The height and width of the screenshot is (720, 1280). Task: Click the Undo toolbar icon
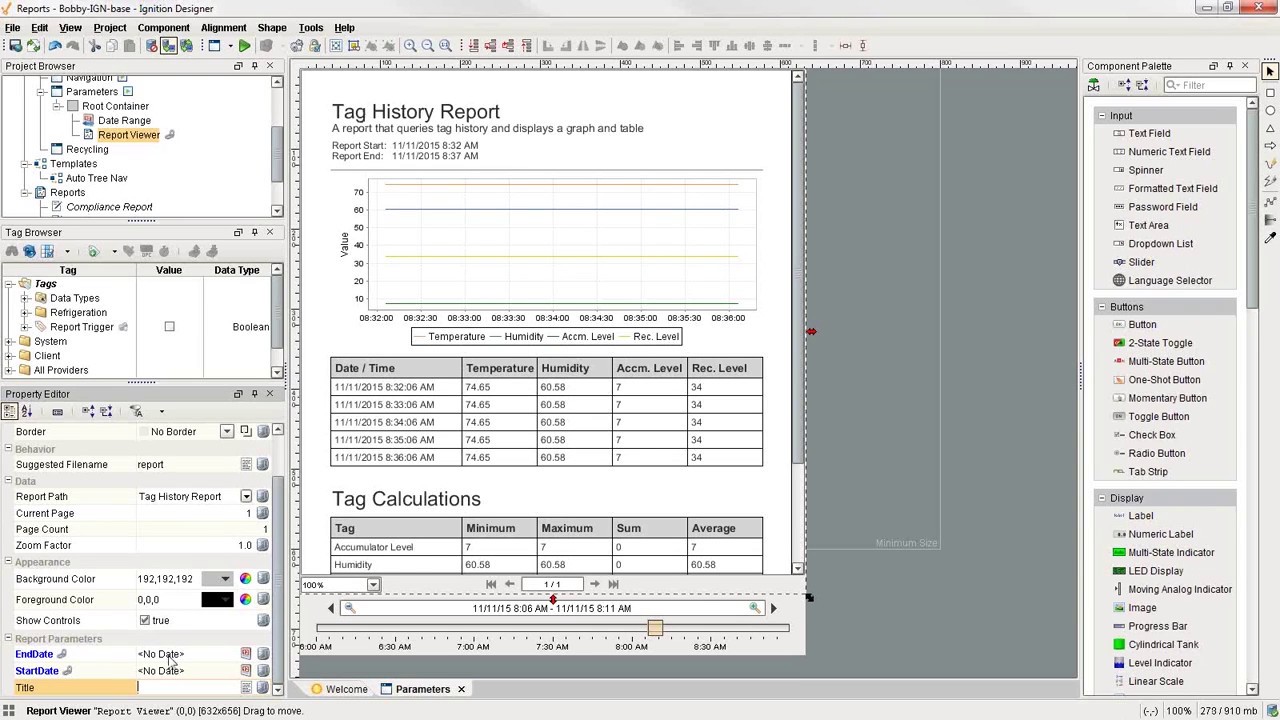(55, 46)
